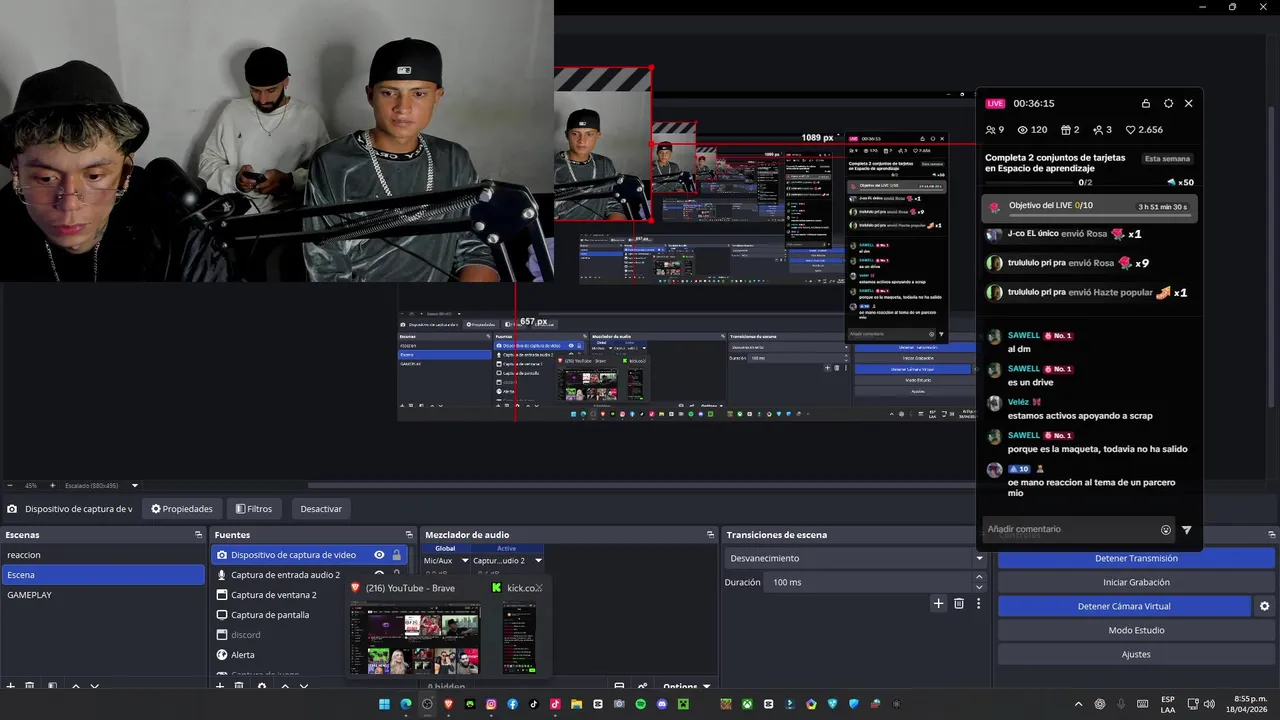This screenshot has width=1280, height=720.
Task: Click Detener Transmisión button
Action: (x=1136, y=558)
